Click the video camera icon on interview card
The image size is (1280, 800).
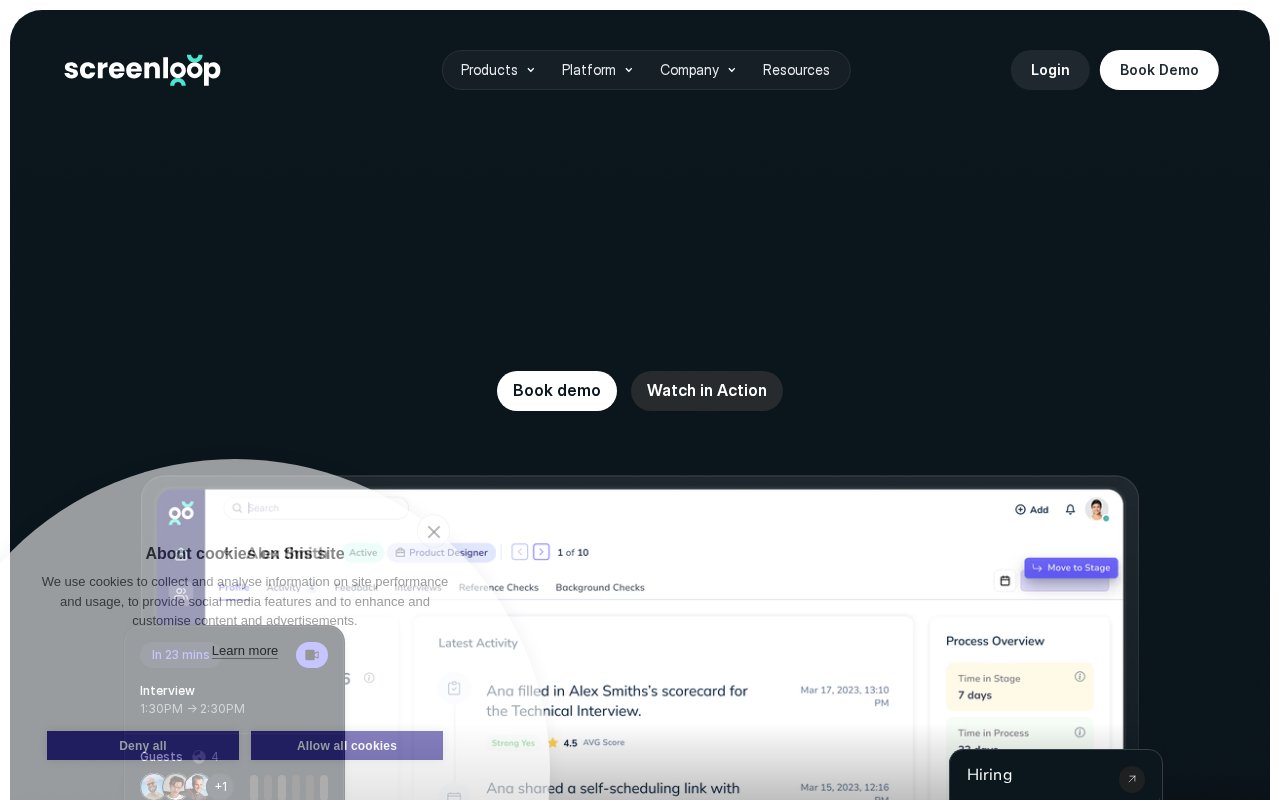coord(312,655)
